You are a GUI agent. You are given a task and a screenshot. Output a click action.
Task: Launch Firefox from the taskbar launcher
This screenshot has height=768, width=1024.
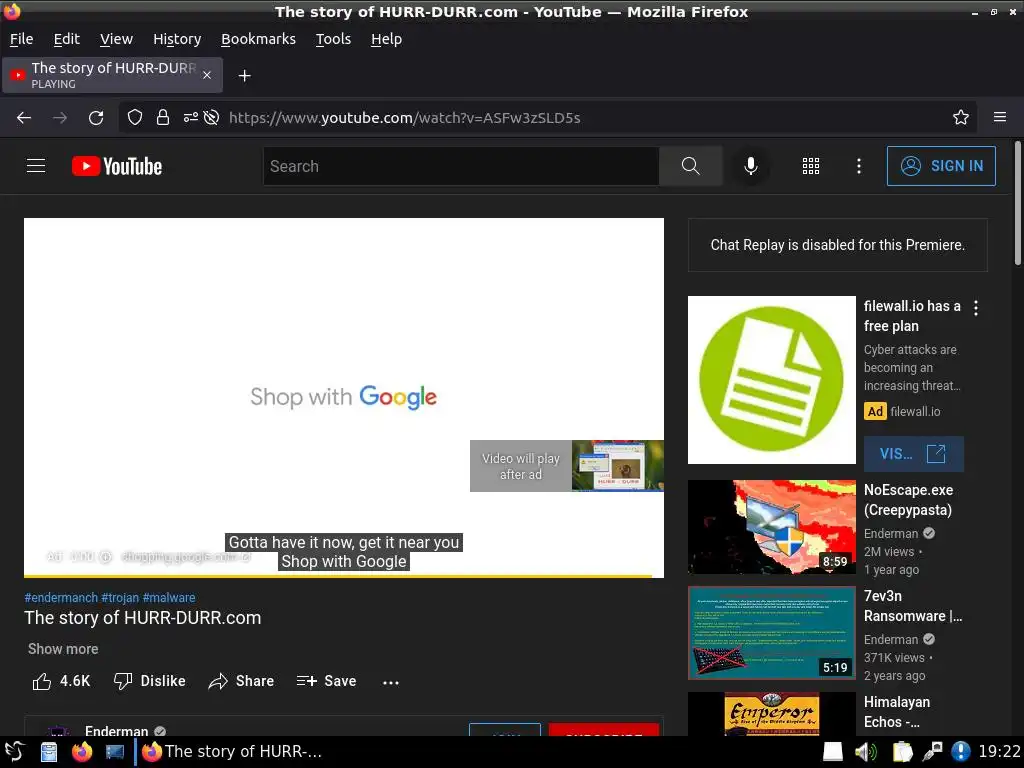coord(82,752)
